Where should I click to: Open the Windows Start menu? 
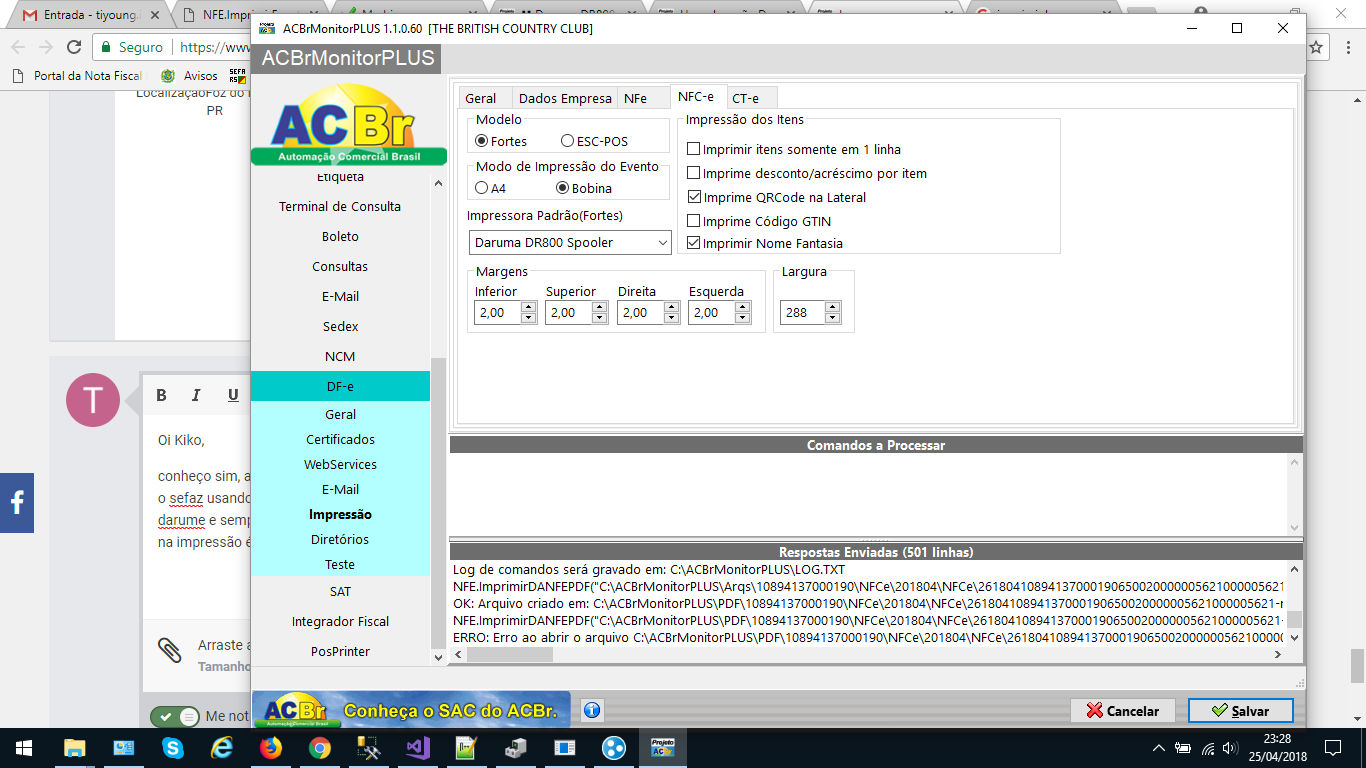pyautogui.click(x=23, y=747)
